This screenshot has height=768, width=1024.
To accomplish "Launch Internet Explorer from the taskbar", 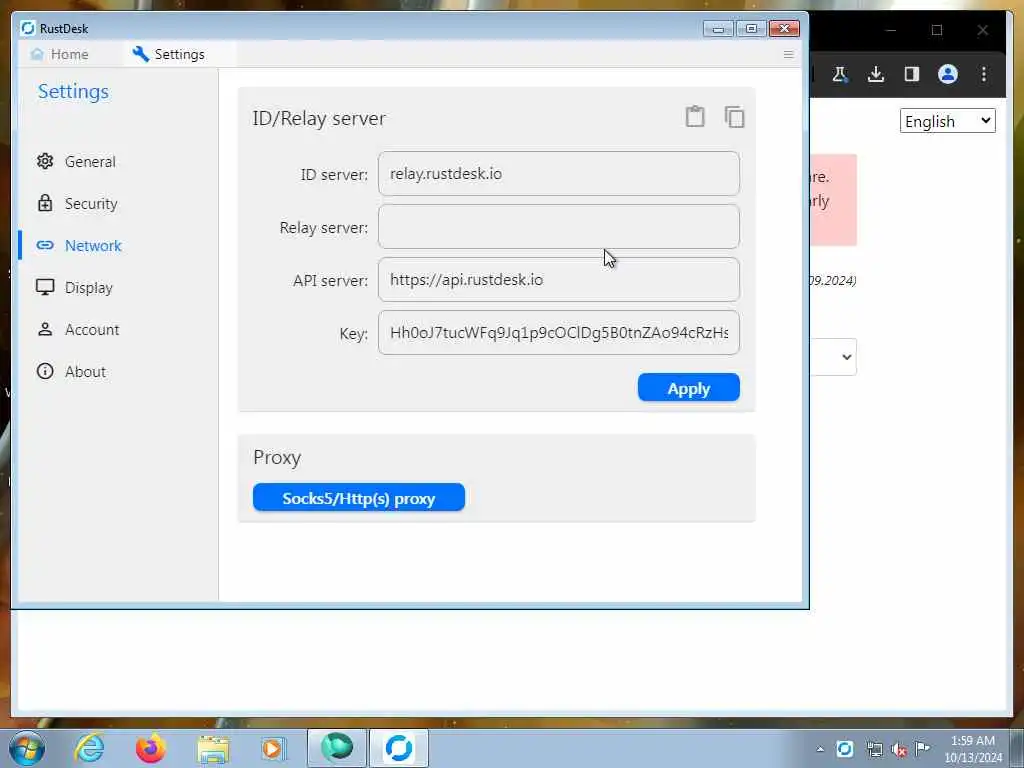I will 89,748.
